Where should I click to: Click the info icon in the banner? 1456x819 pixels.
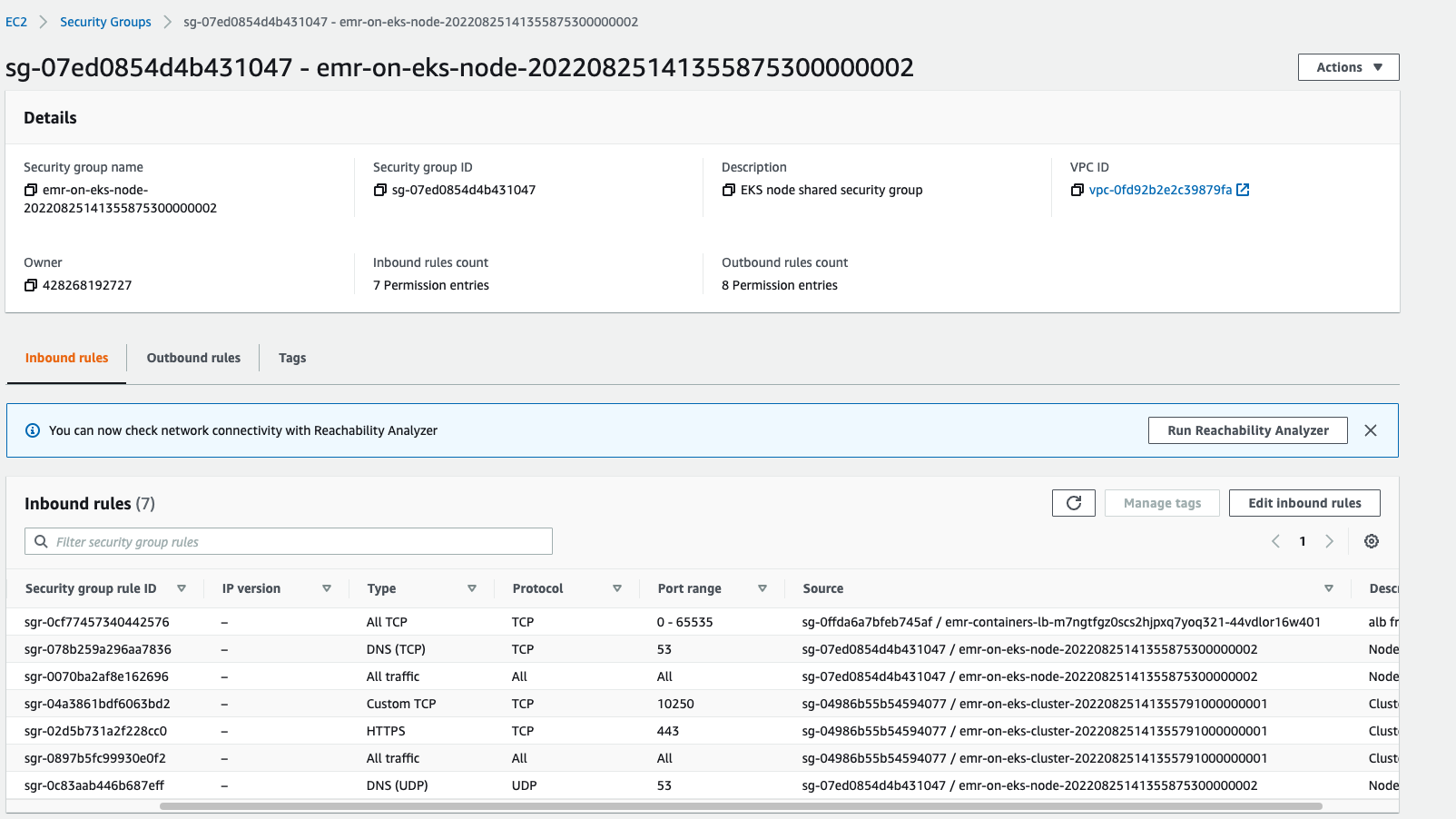click(33, 429)
